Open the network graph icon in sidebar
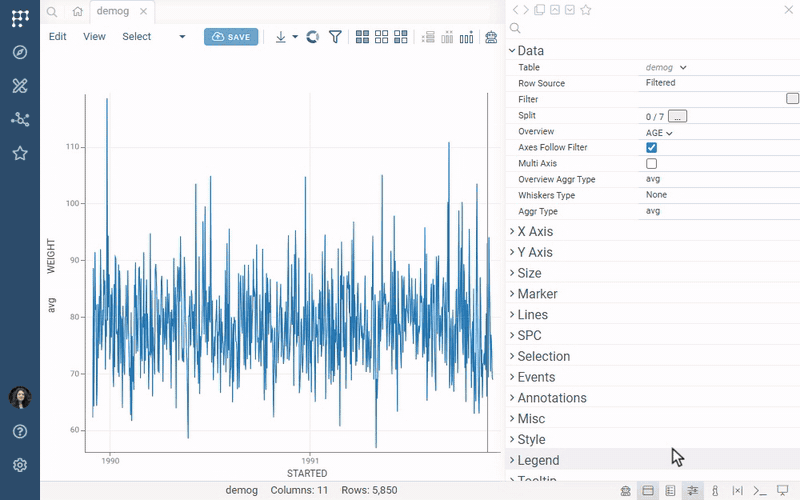Screen dimensions: 800x500 [20, 119]
